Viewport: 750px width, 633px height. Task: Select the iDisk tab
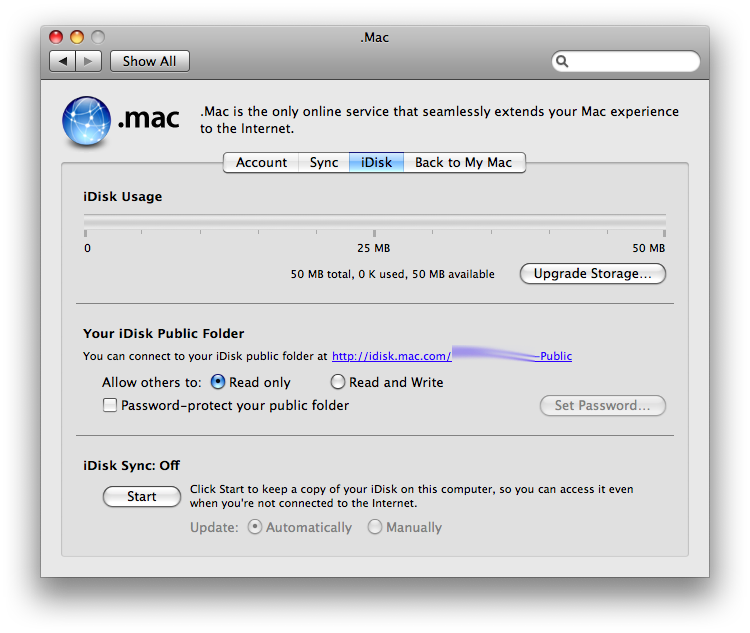coord(376,163)
